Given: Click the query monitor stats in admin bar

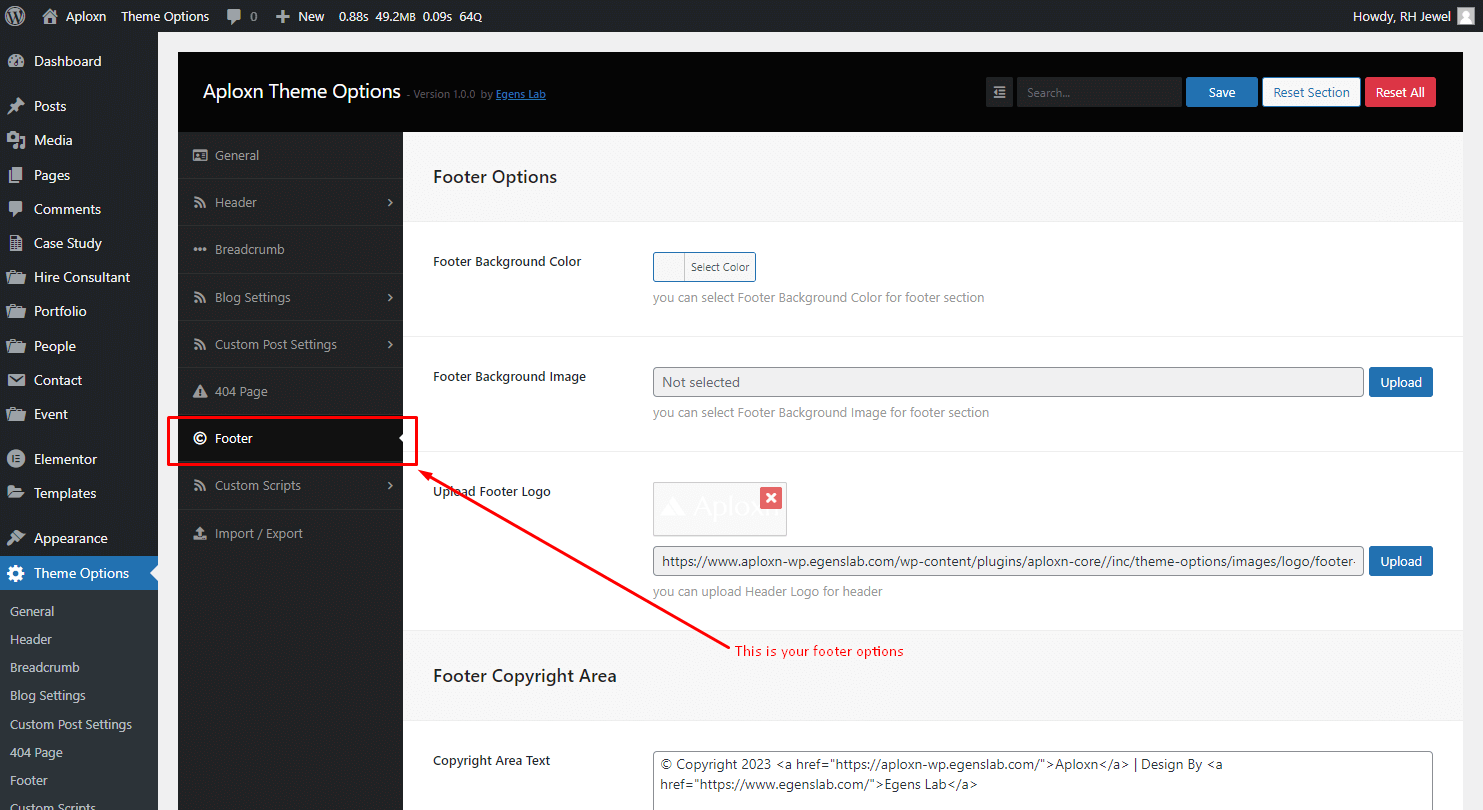Looking at the screenshot, I should pos(410,16).
